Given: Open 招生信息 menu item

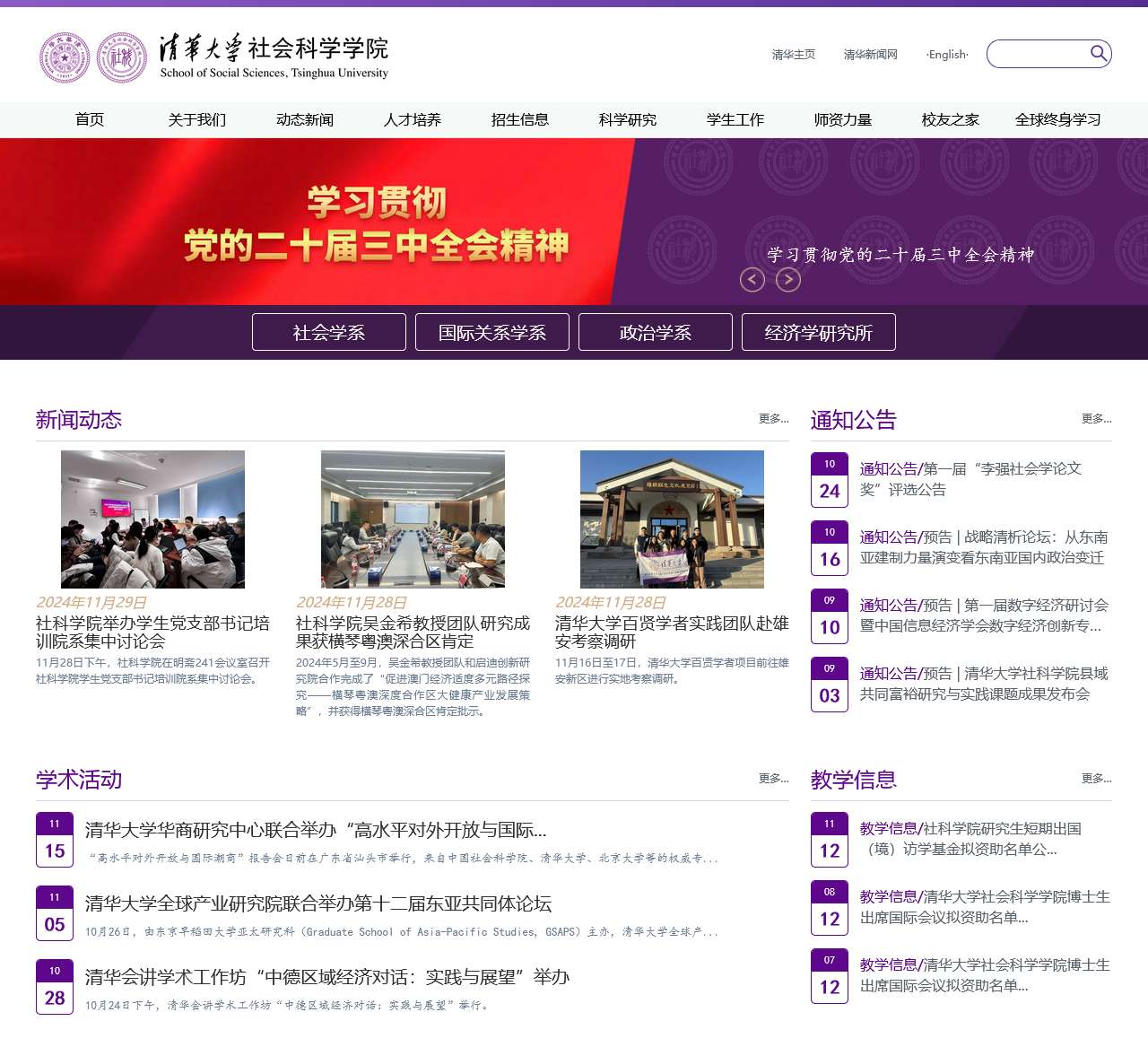Looking at the screenshot, I should pyautogui.click(x=520, y=119).
